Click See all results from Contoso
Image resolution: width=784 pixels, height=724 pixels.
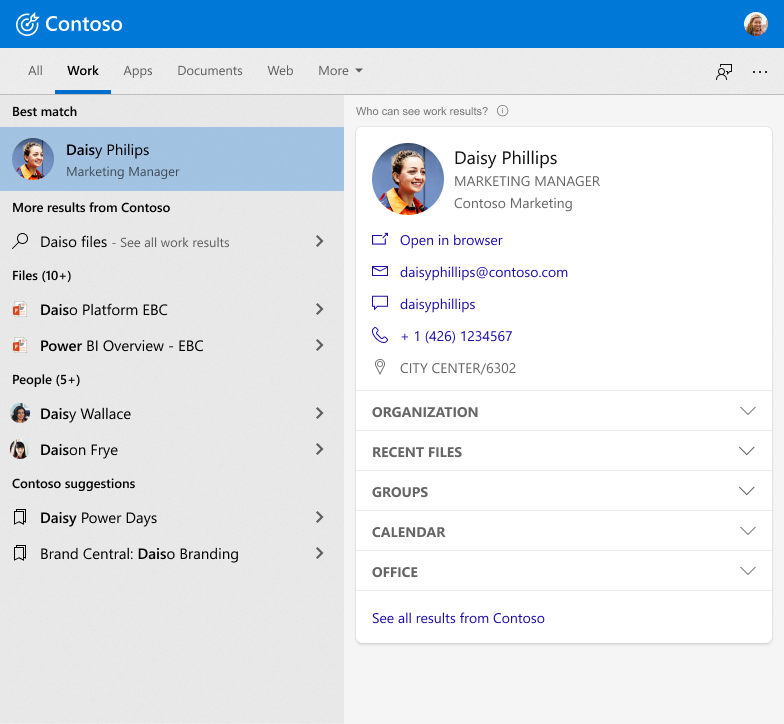coord(458,618)
